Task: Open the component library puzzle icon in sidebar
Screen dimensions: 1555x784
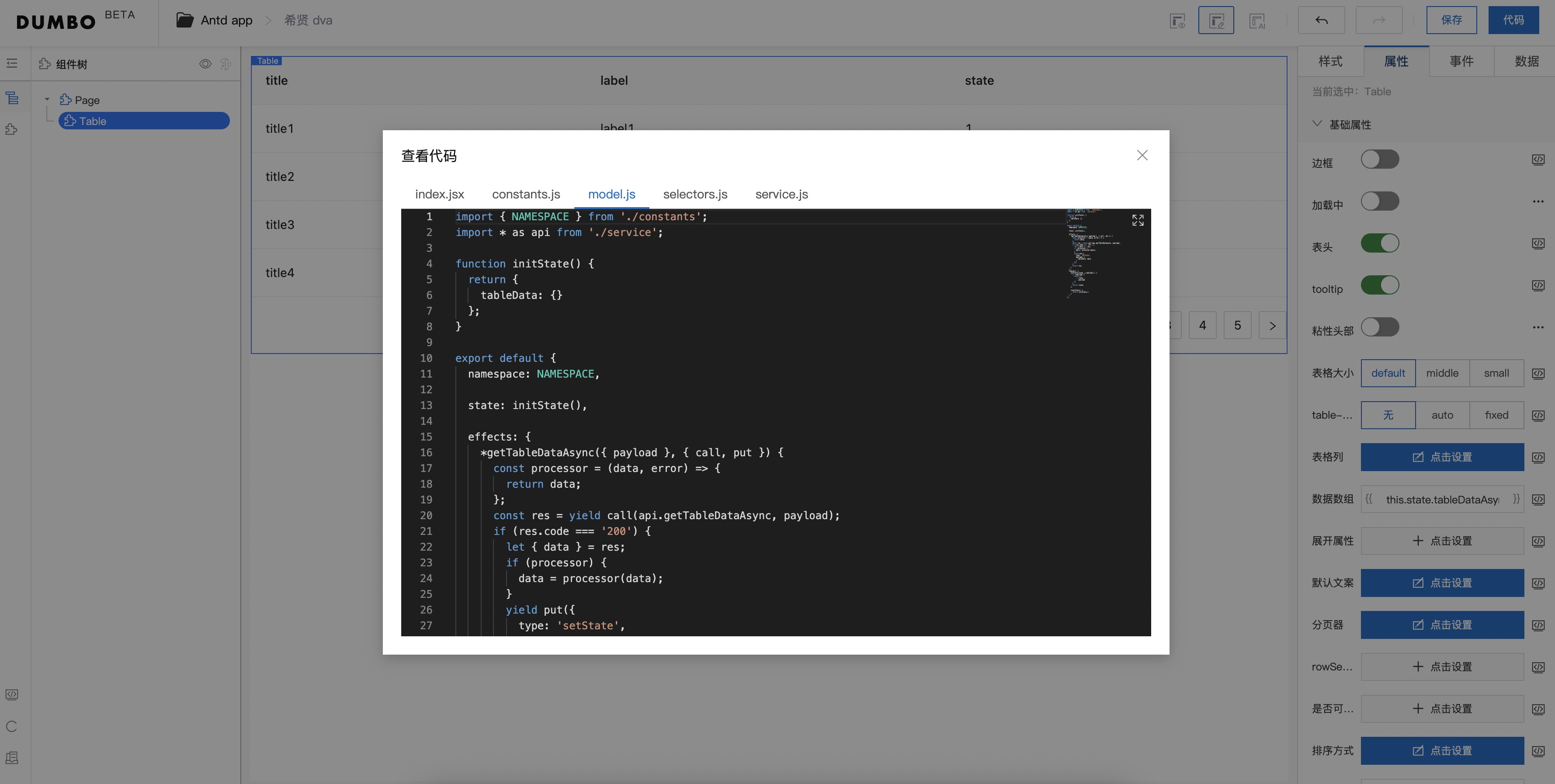Action: (11, 129)
